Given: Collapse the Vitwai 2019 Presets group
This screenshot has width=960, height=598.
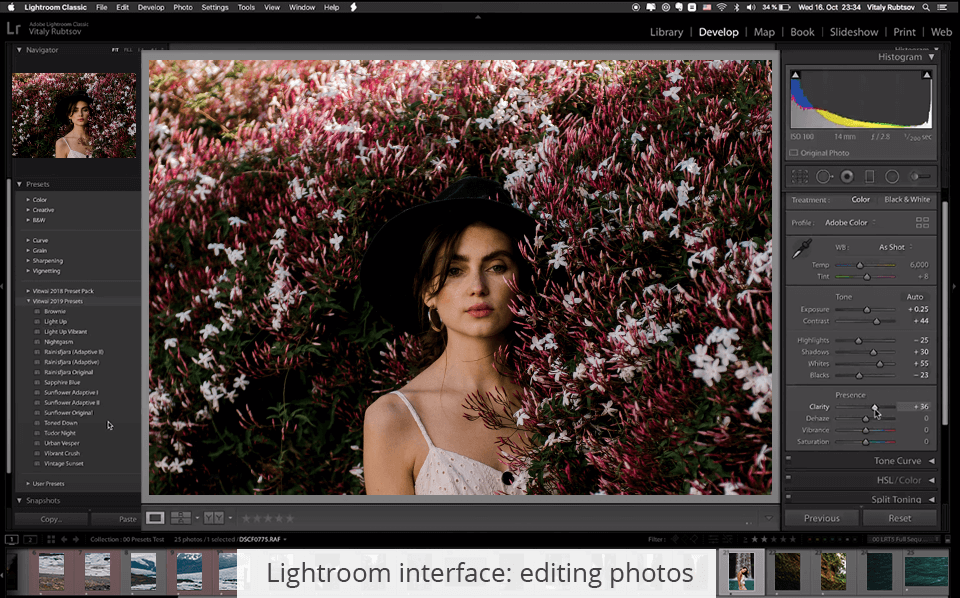Looking at the screenshot, I should [x=28, y=301].
